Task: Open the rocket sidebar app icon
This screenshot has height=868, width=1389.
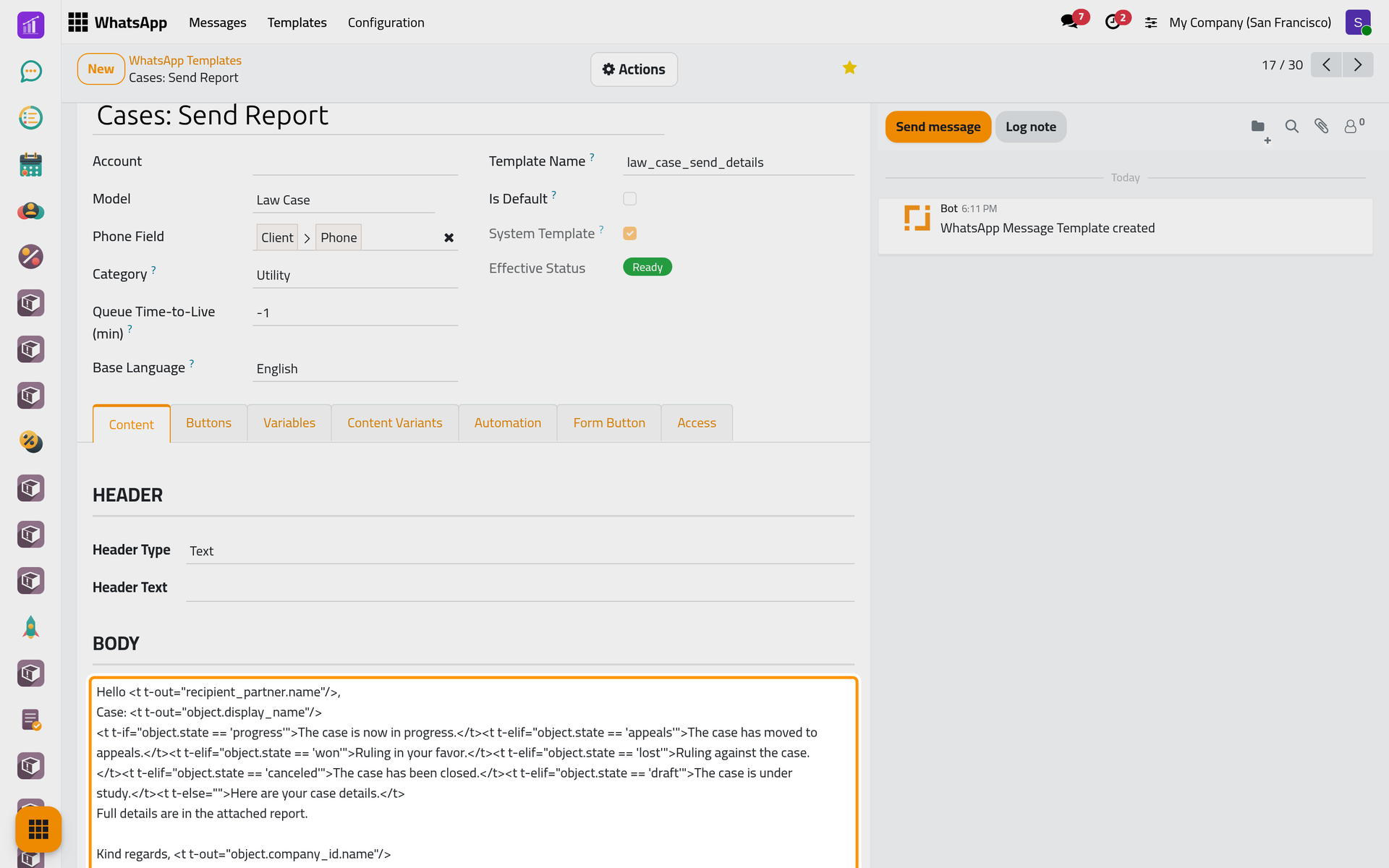Action: click(30, 627)
